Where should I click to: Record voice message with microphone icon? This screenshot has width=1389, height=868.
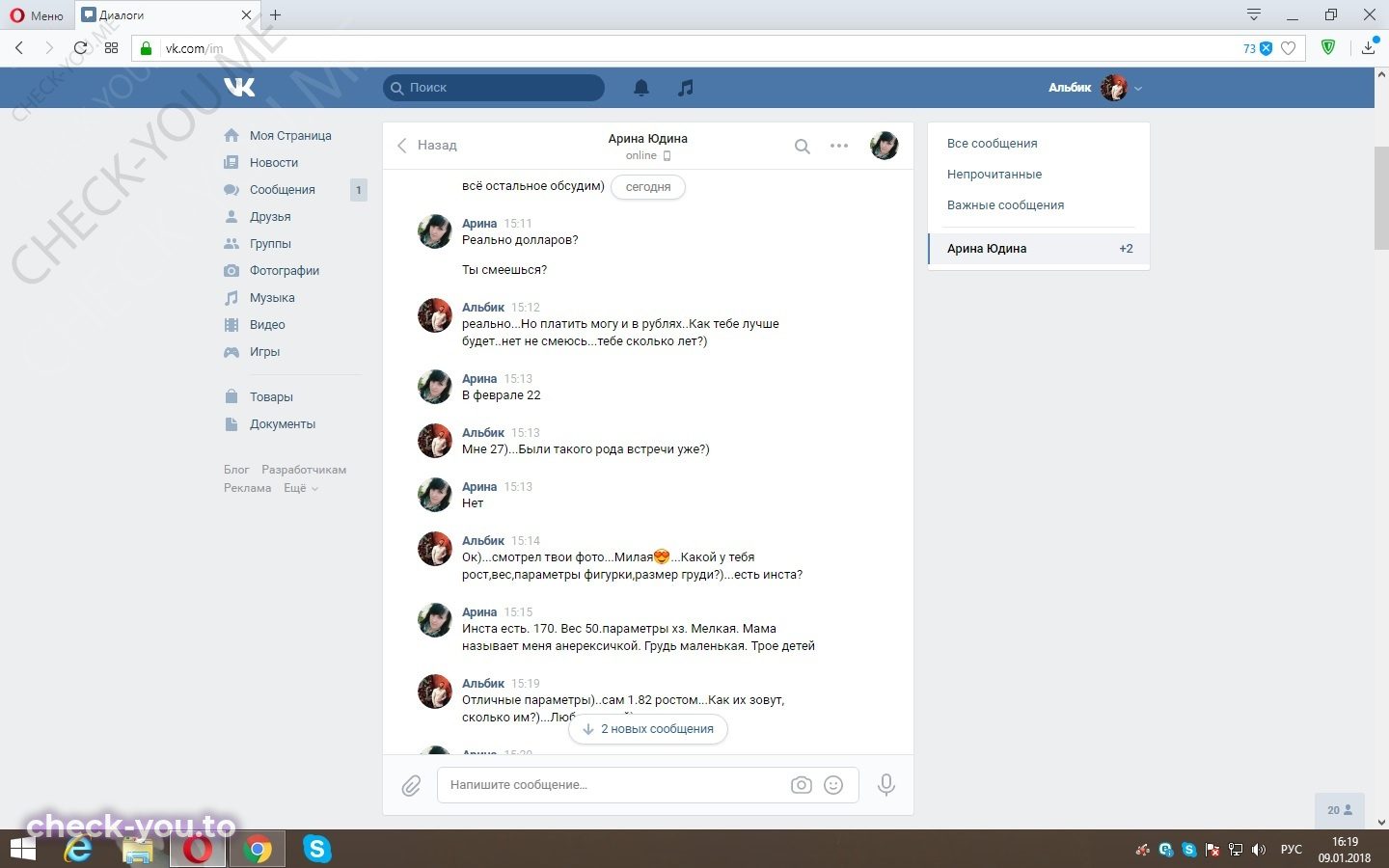[886, 785]
